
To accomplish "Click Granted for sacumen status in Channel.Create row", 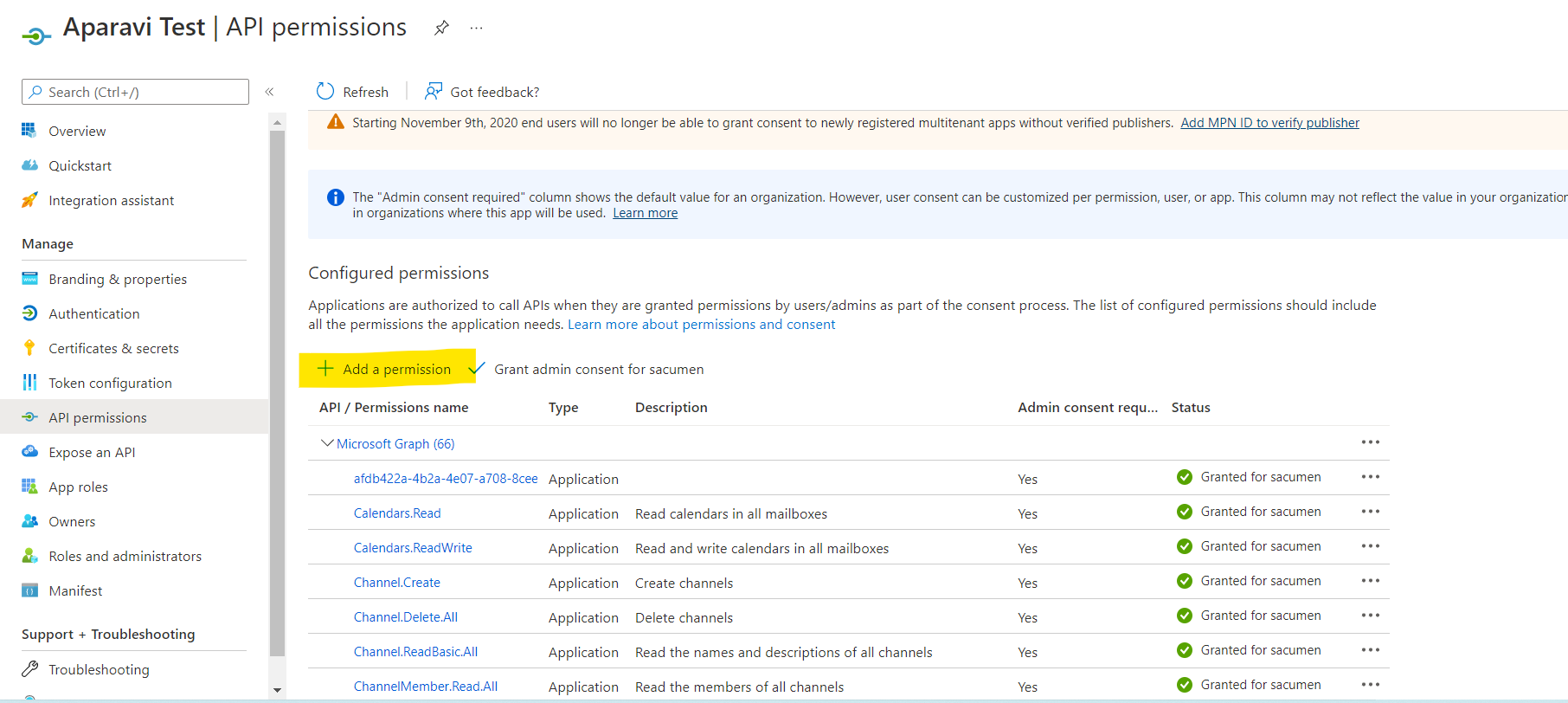I will [x=1249, y=581].
